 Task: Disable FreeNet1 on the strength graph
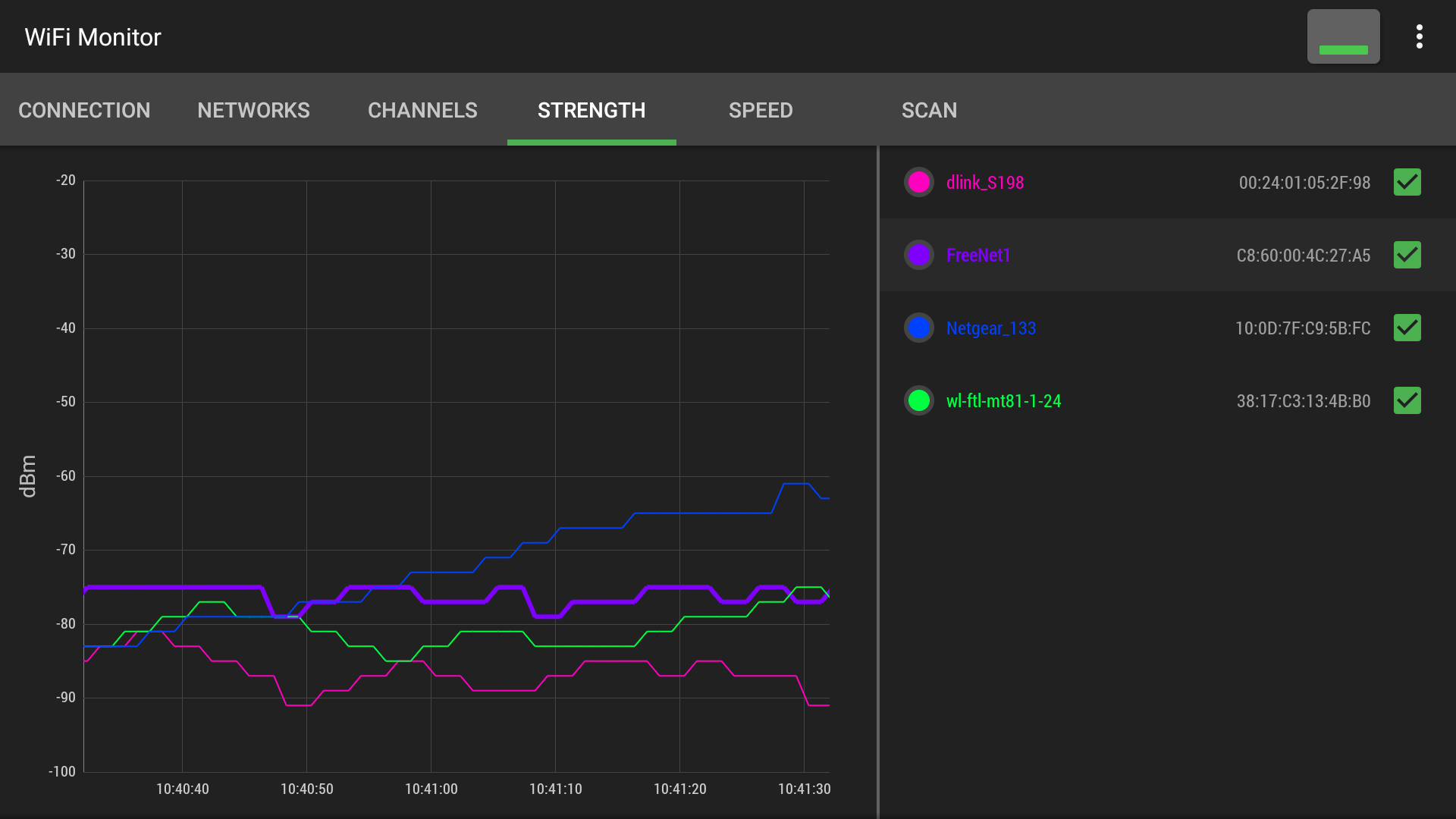1407,255
